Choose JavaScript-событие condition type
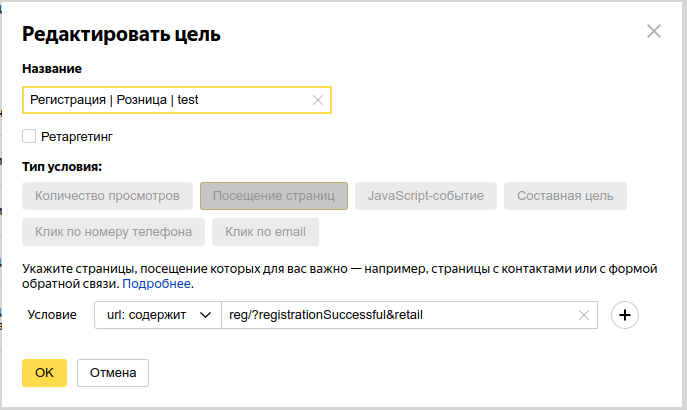Image resolution: width=687 pixels, height=410 pixels. click(x=426, y=196)
